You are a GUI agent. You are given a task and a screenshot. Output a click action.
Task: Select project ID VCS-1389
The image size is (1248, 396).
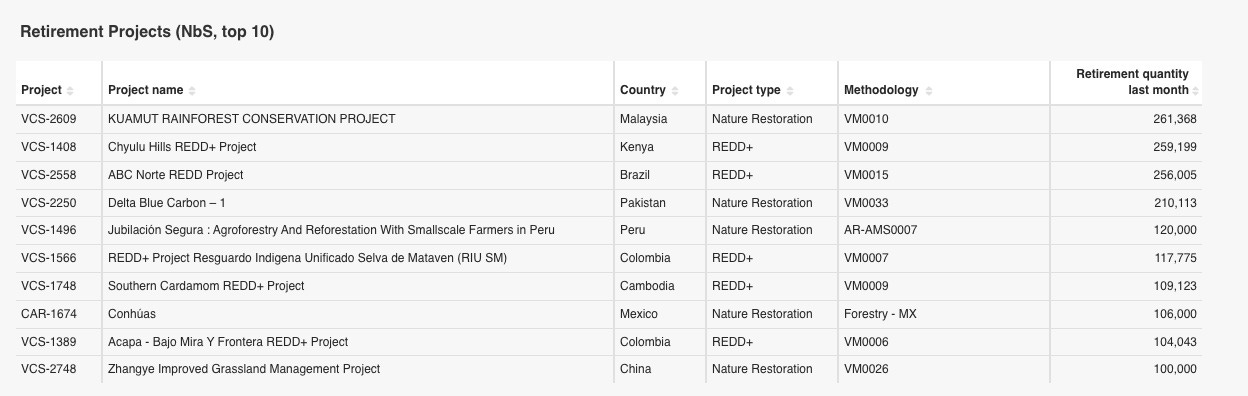[x=49, y=342]
